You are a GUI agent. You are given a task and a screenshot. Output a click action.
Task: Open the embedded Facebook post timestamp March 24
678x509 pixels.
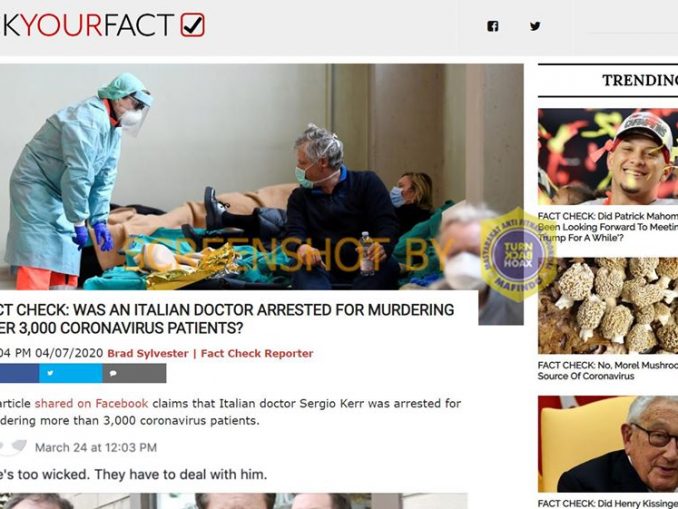tap(96, 448)
